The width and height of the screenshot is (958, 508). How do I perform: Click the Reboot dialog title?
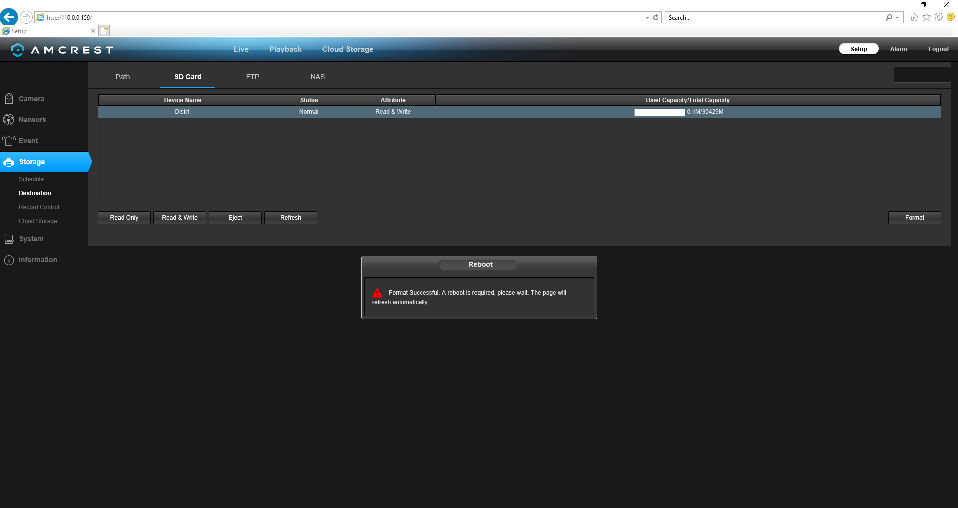480,265
